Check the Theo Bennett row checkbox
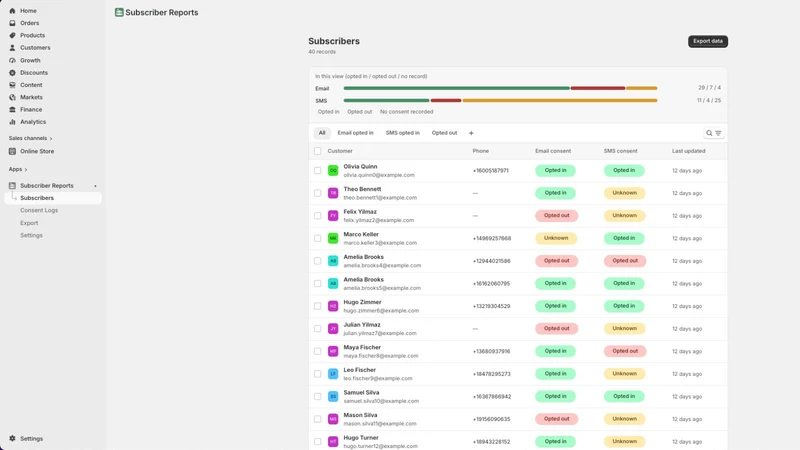The image size is (800, 450). [x=317, y=193]
